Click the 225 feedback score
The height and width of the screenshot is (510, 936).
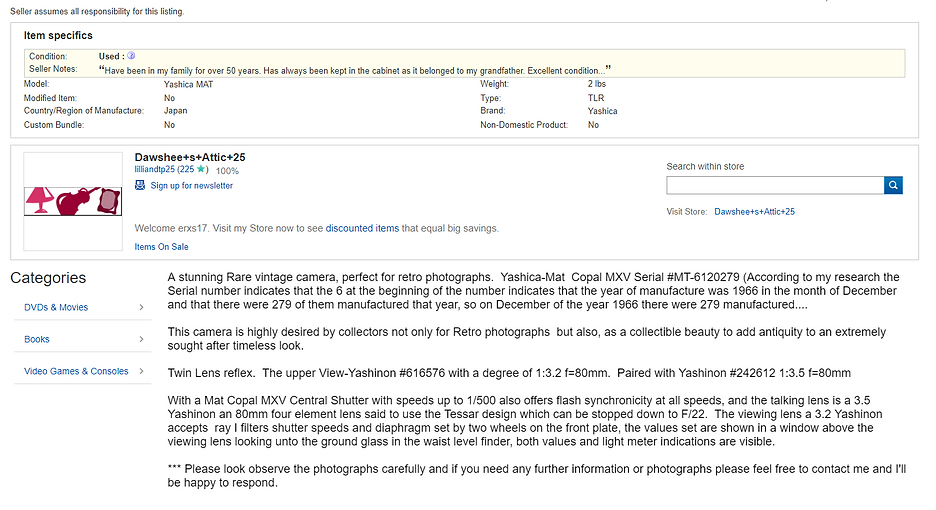click(x=187, y=170)
